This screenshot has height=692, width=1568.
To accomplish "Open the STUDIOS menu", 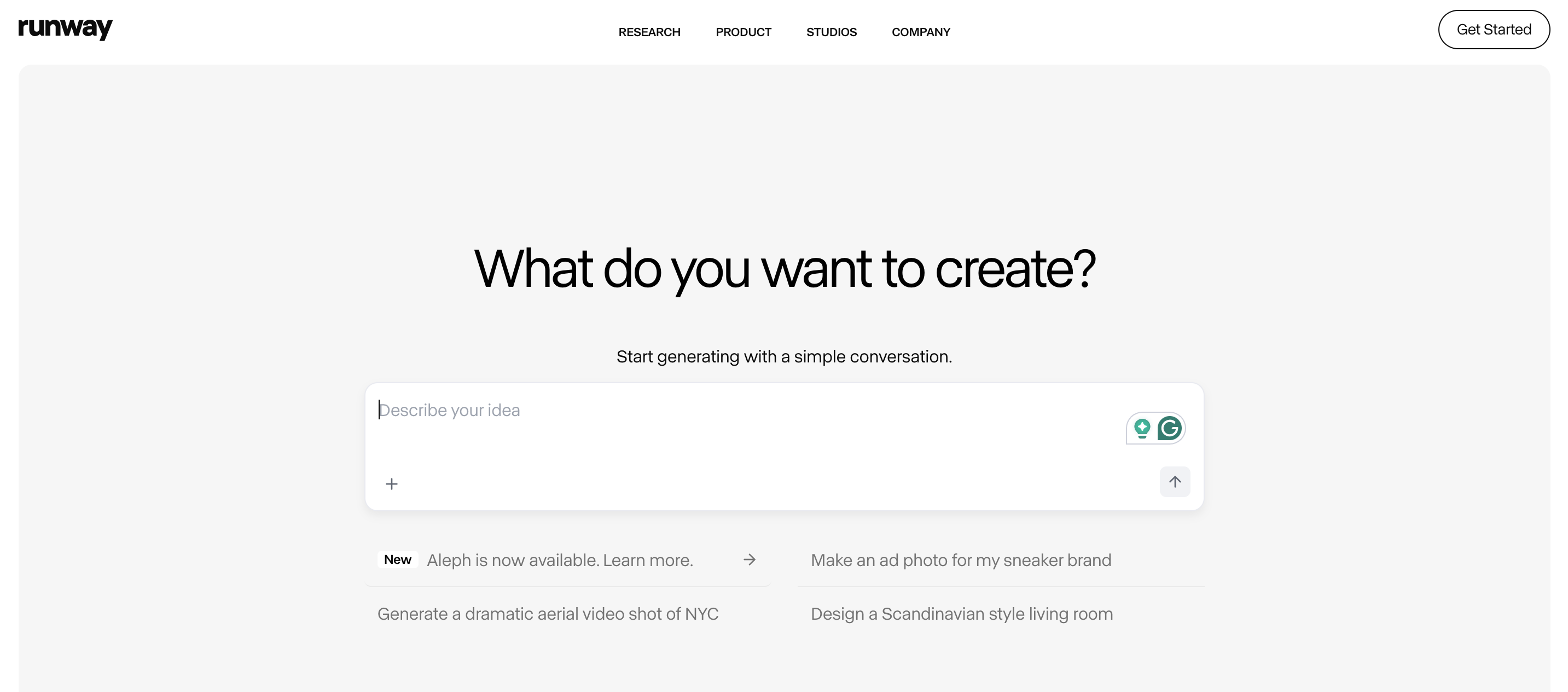I will click(x=831, y=32).
